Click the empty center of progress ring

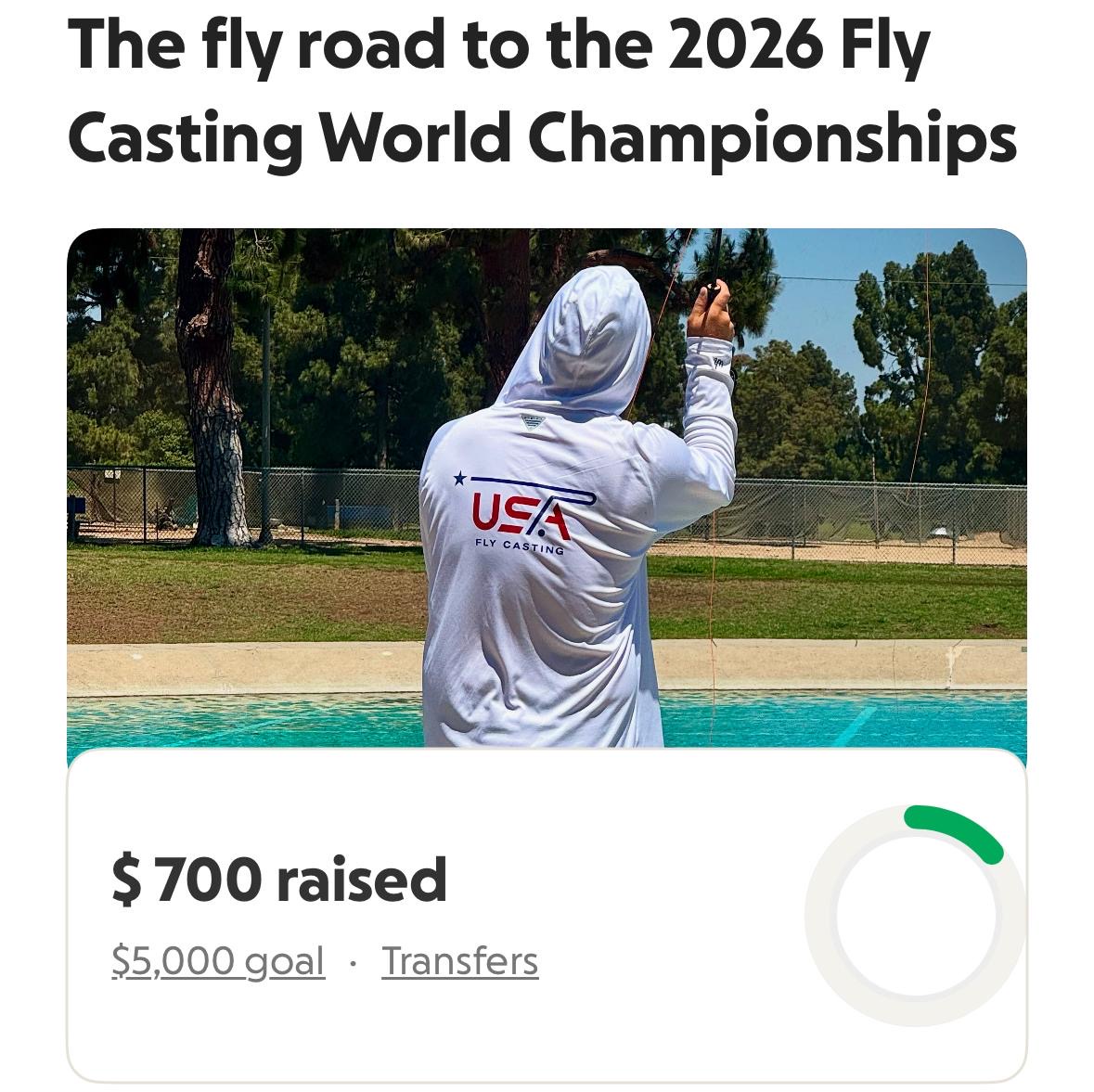point(916,916)
